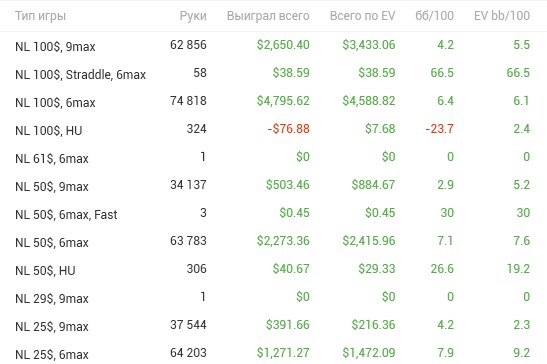Select the NL 25$, 6max row

[x=274, y=352]
